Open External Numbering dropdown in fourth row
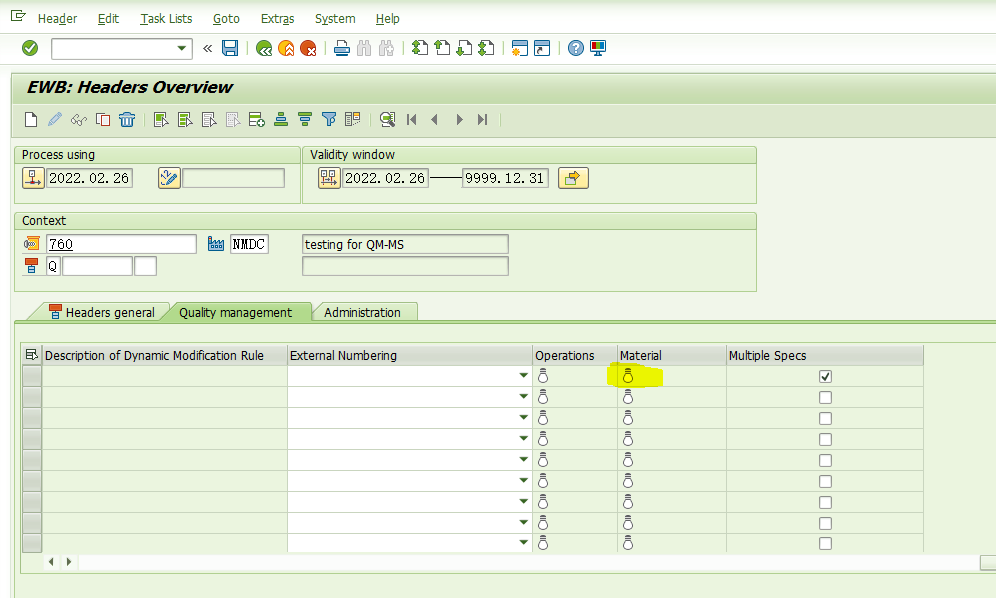Screen dimensions: 996x598 523,438
